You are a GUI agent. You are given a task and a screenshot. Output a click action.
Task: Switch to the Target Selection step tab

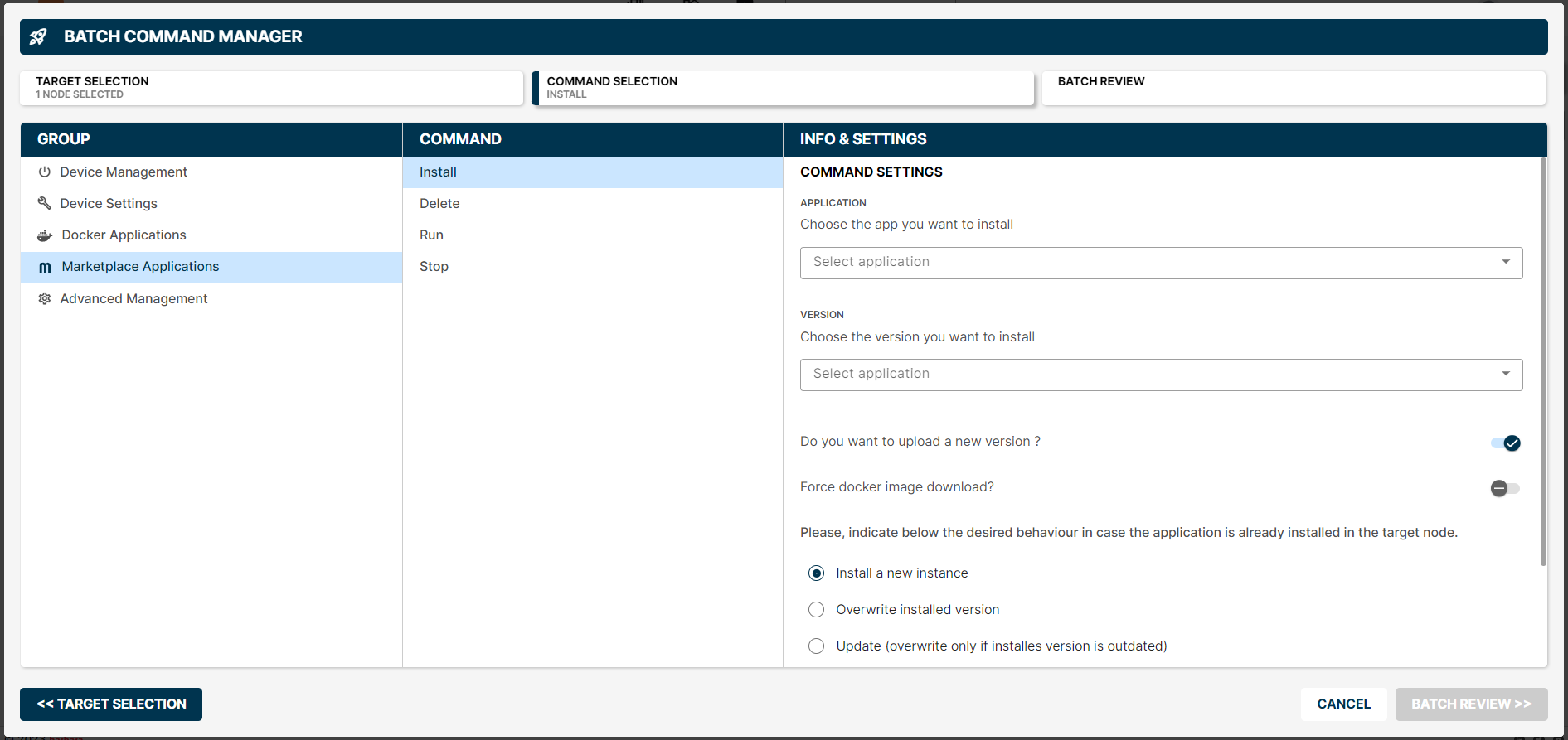click(271, 88)
